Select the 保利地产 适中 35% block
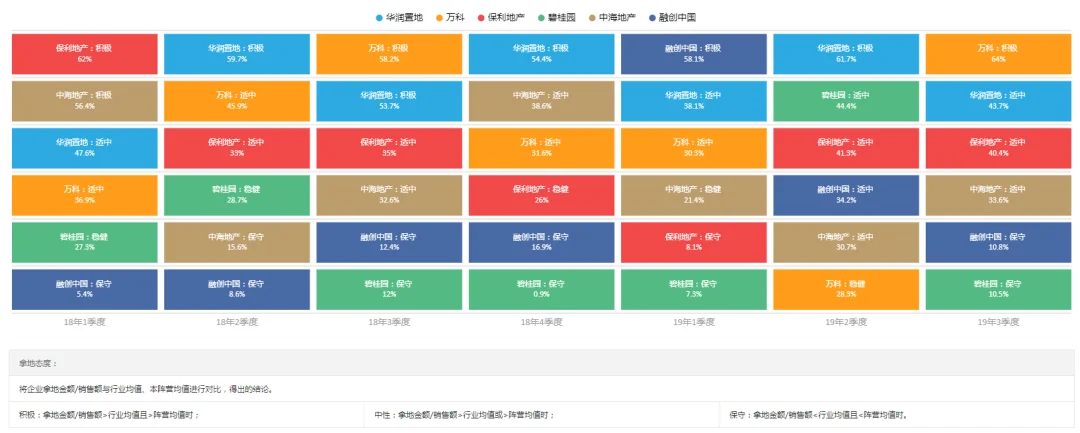The height and width of the screenshot is (433, 1080). pos(389,148)
